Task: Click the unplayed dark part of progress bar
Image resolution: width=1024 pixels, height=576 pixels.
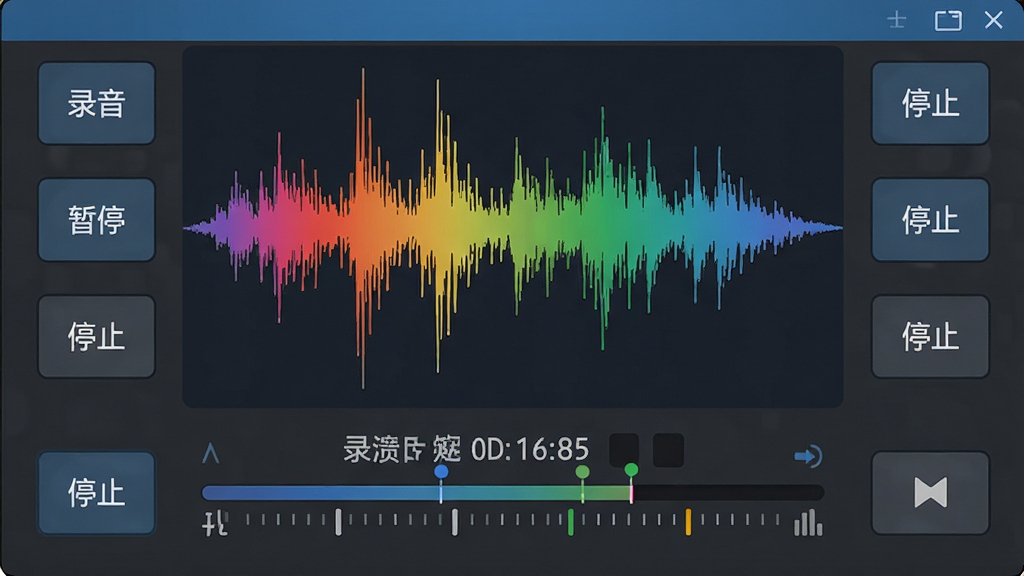Action: click(728, 492)
